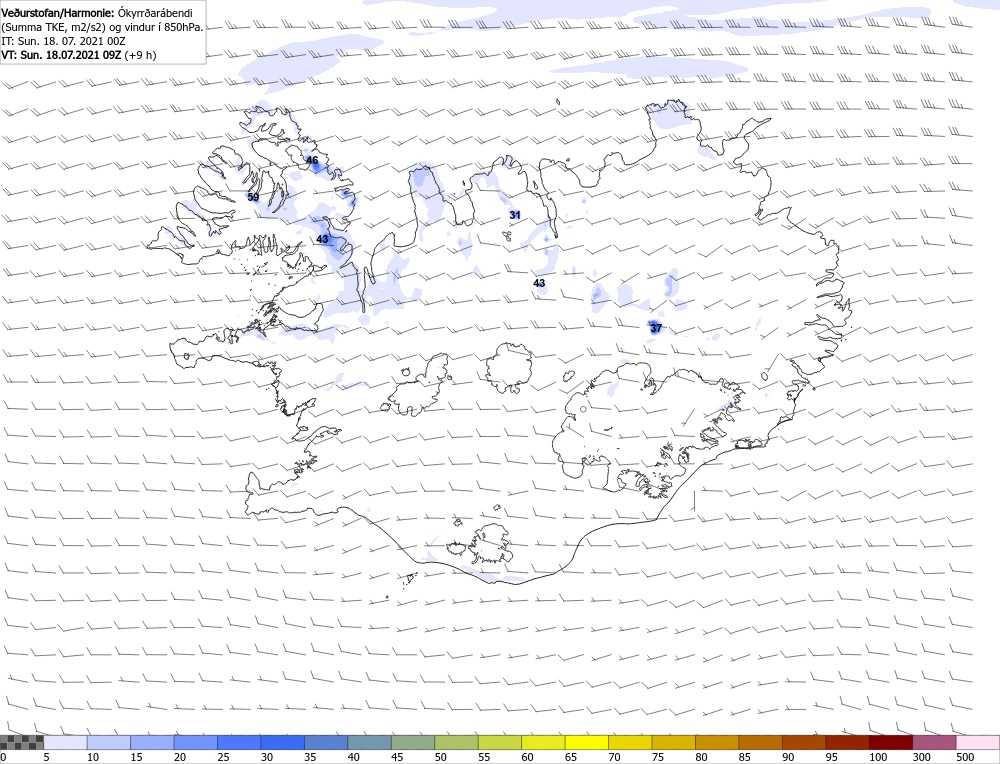The height and width of the screenshot is (764, 1000).
Task: Click the checkered gray swatch for 0–5
Action: [x=22, y=742]
